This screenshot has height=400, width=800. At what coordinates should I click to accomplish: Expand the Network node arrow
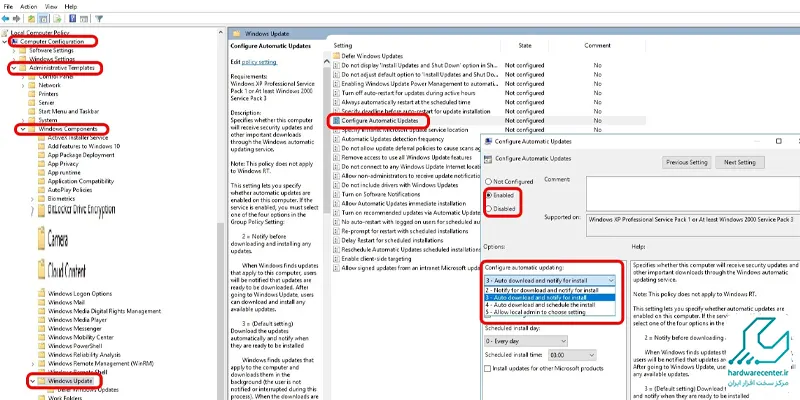(x=23, y=85)
